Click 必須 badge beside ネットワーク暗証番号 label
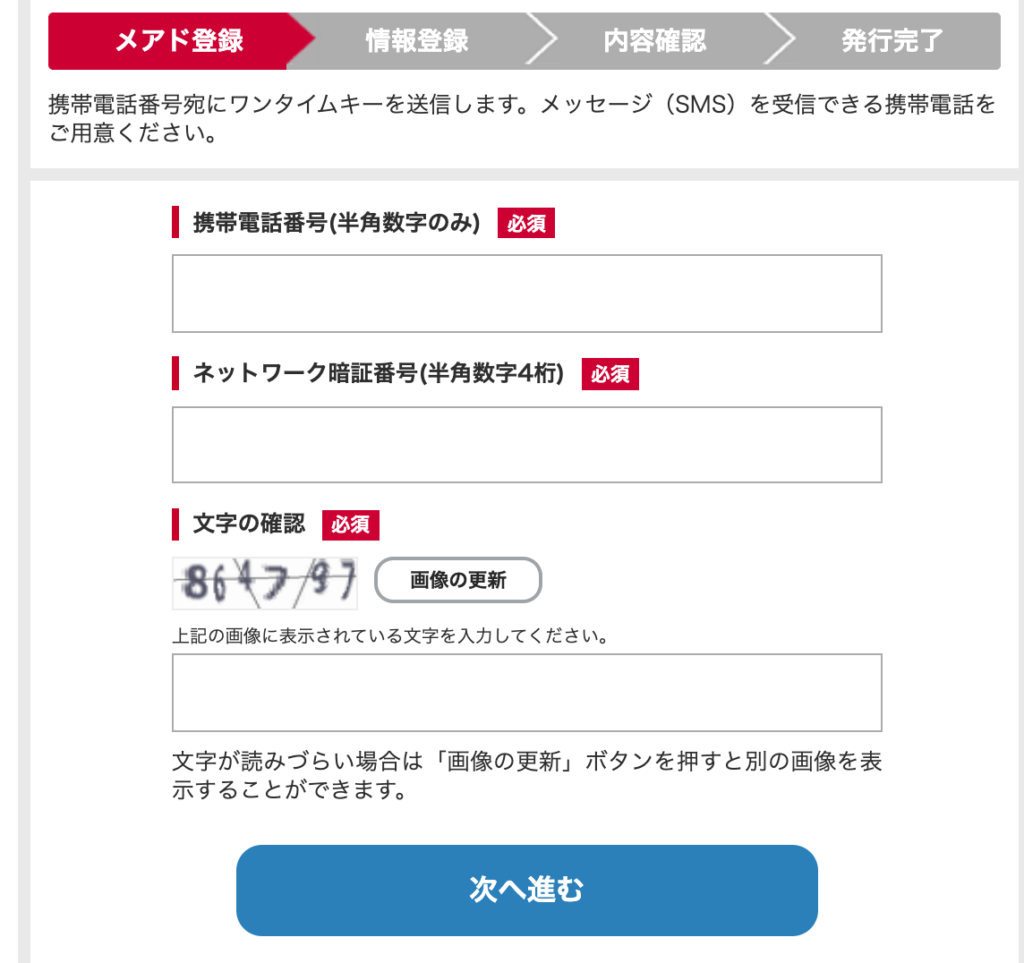 click(x=610, y=374)
